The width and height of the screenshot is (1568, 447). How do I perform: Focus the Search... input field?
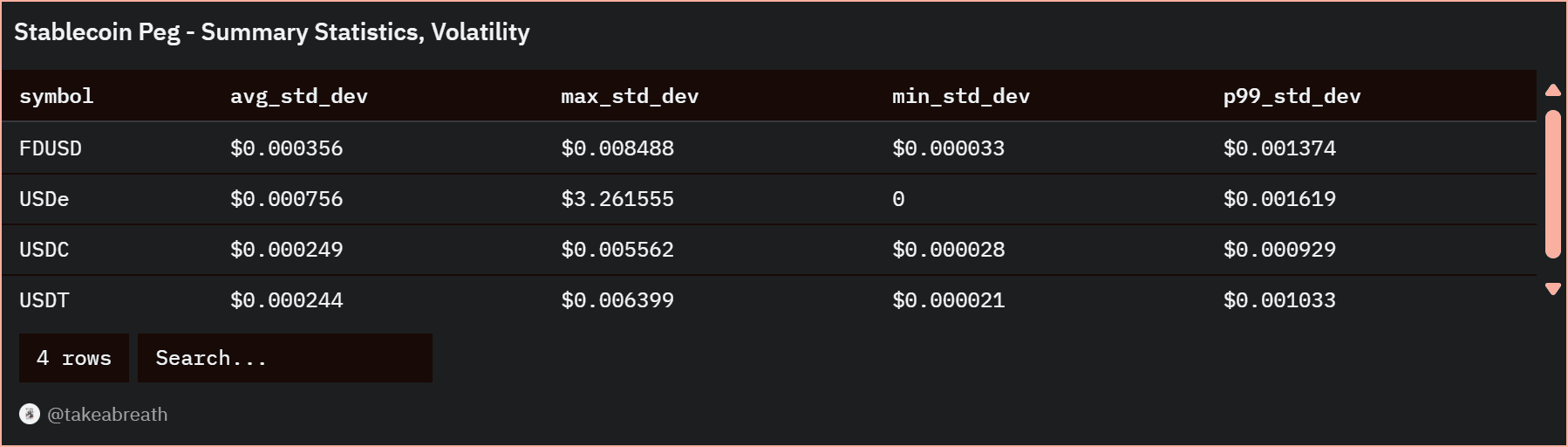(x=284, y=358)
